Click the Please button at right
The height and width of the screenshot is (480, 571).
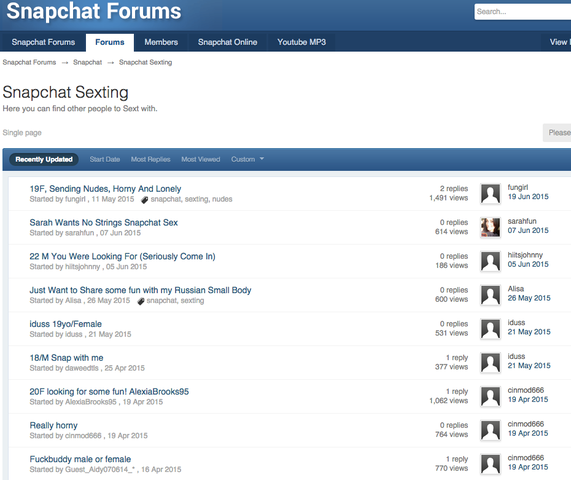tap(557, 133)
